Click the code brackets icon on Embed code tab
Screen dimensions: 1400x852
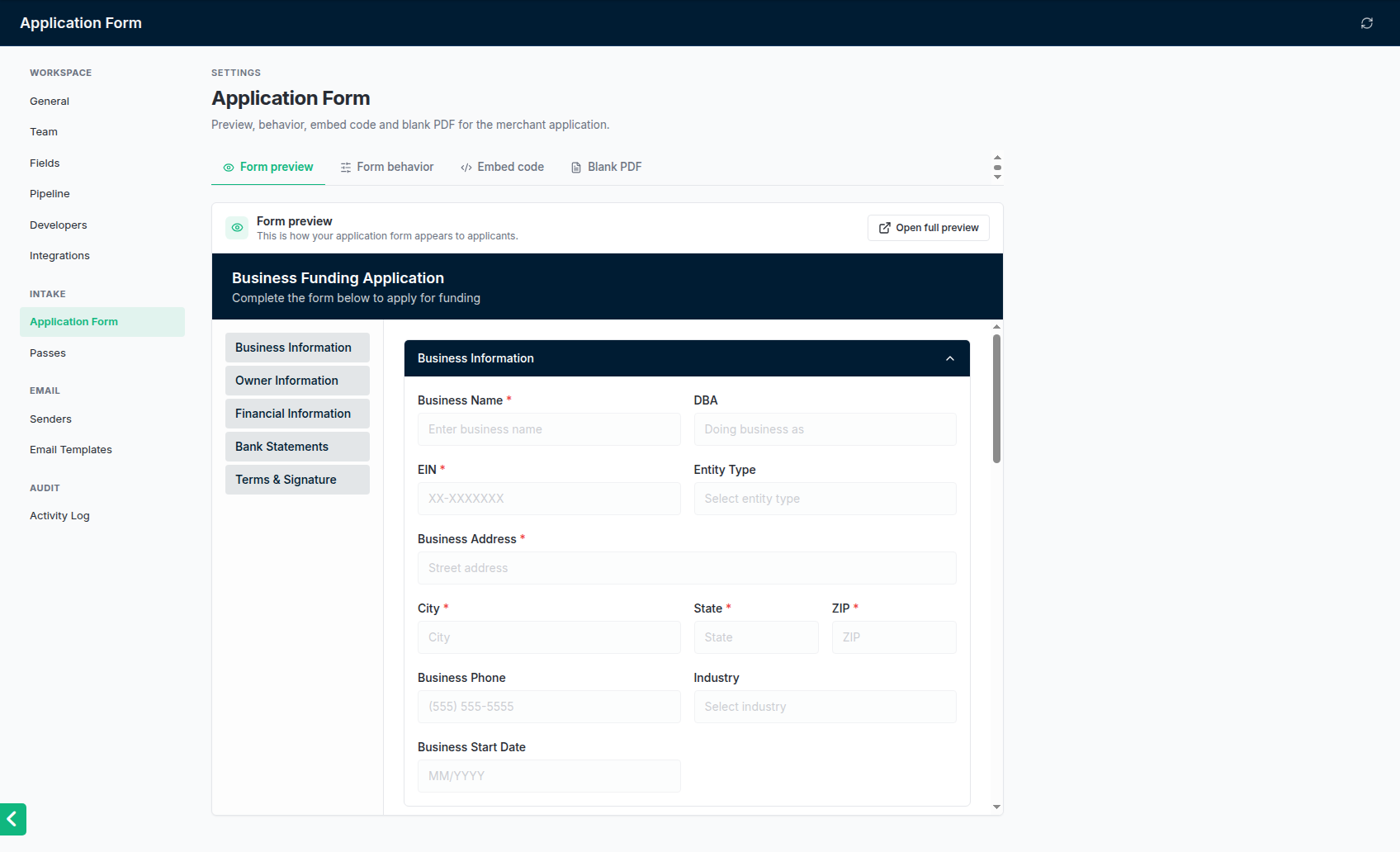coord(466,168)
